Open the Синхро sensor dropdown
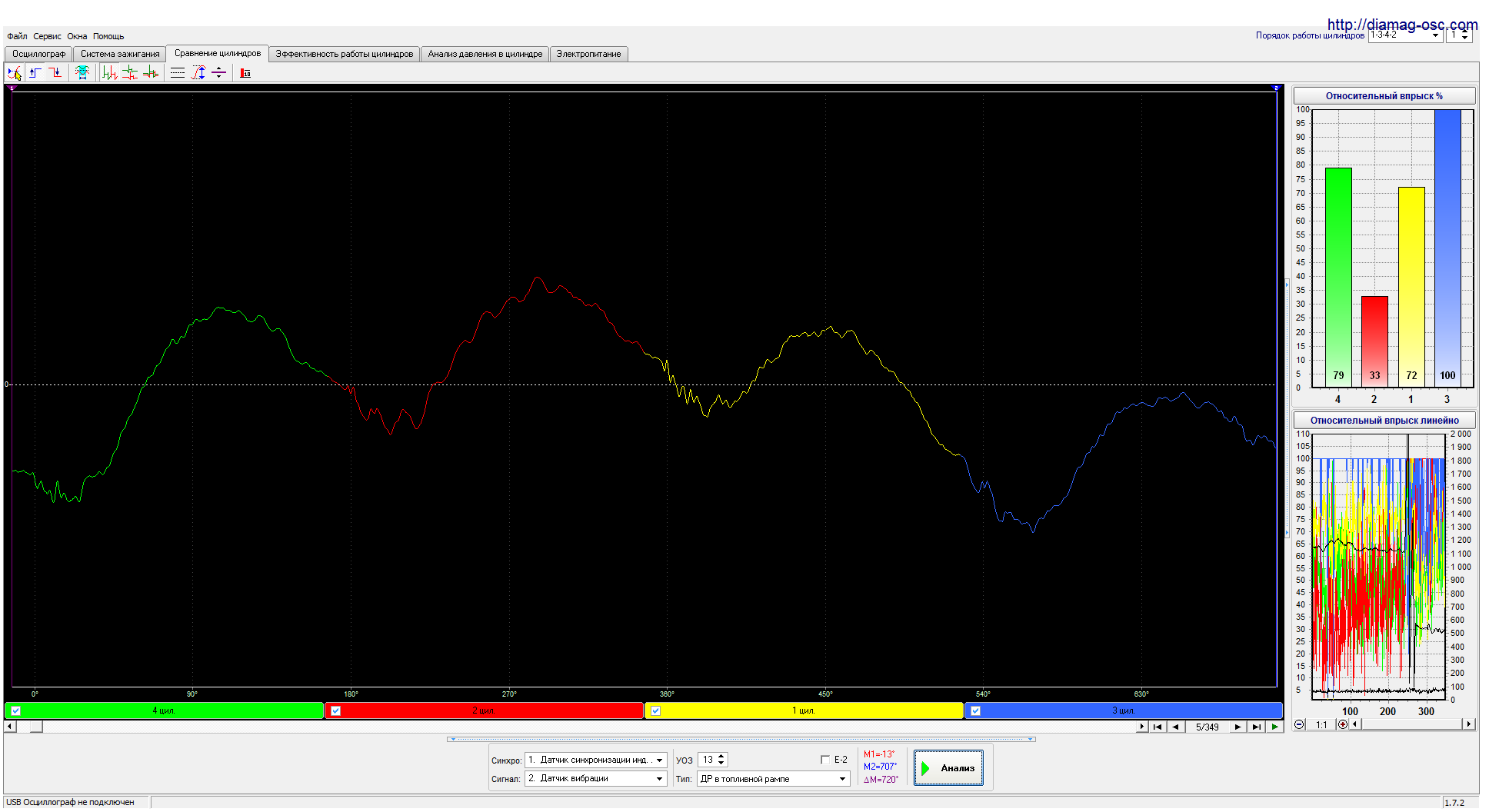Screen dimensions: 1489x812 595,760
